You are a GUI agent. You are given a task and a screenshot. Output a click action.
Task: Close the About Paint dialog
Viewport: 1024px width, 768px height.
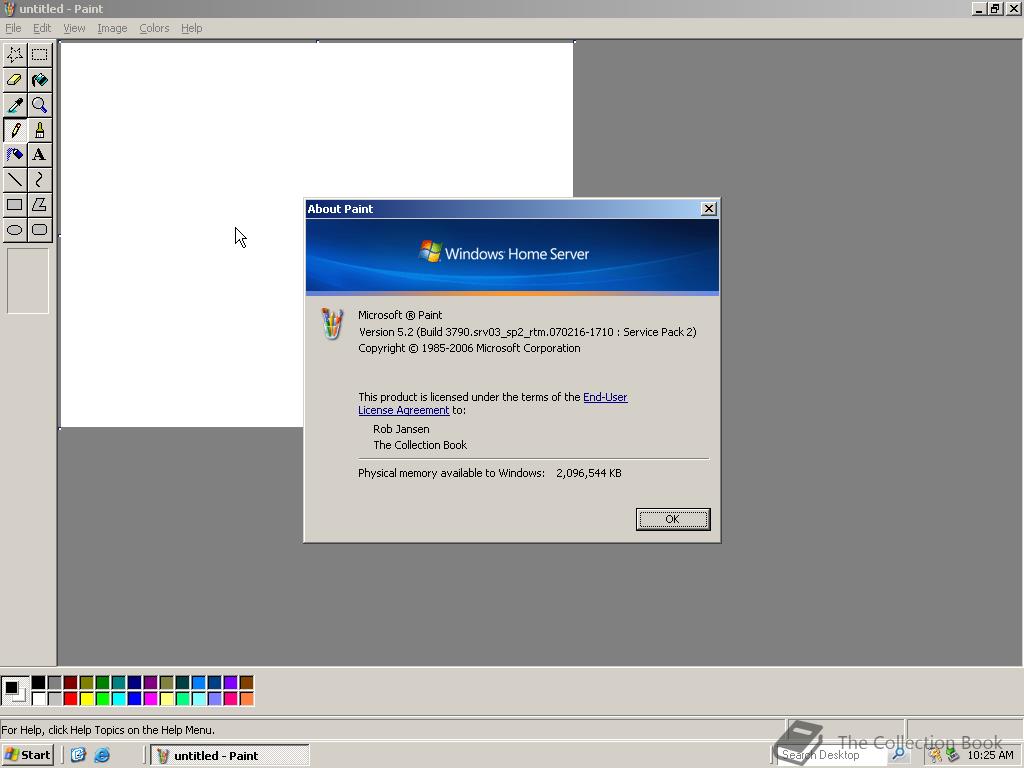[x=709, y=208]
